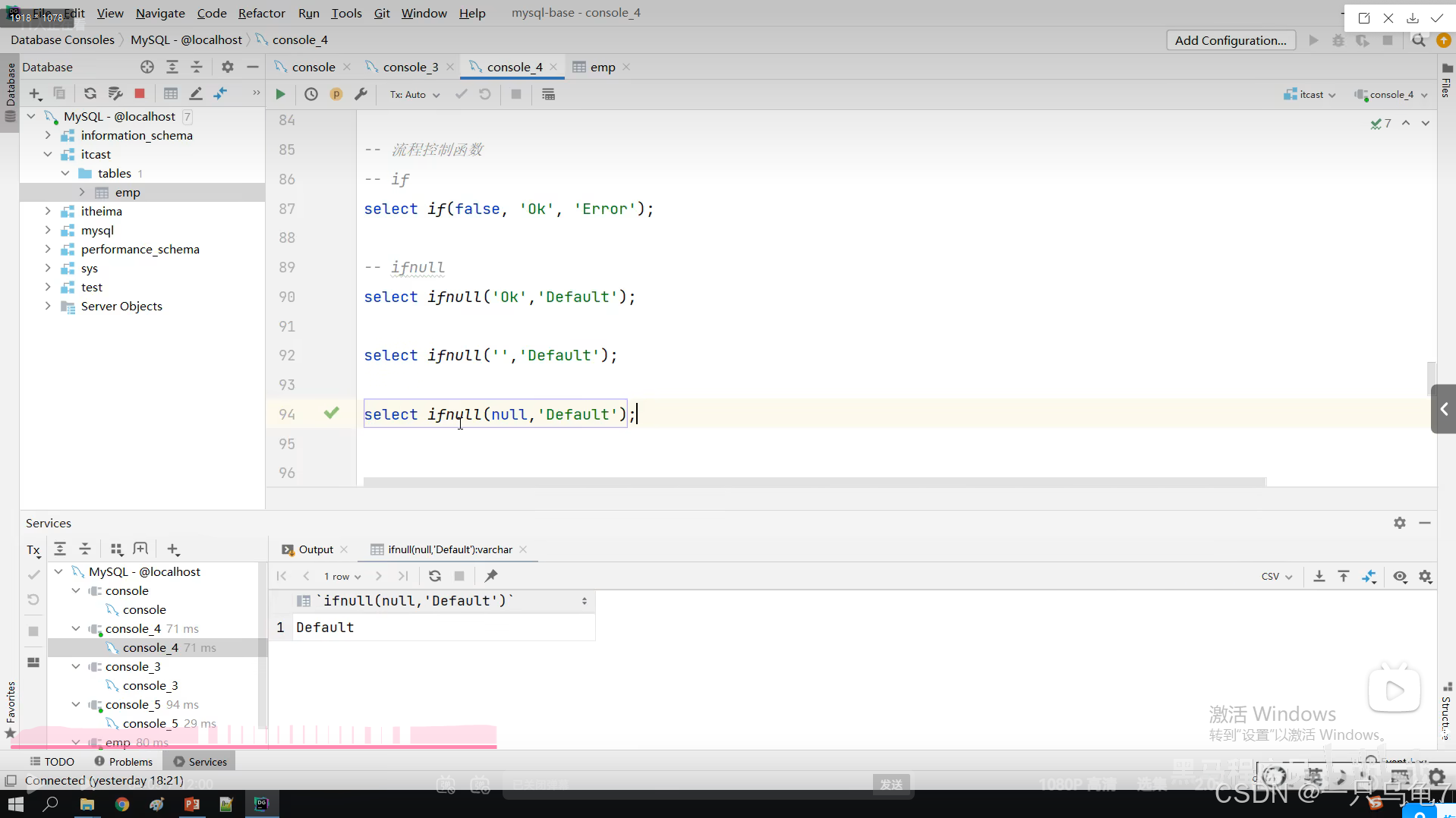Viewport: 1456px width, 818px height.
Task: Click the in-editor results icon
Action: [x=548, y=94]
